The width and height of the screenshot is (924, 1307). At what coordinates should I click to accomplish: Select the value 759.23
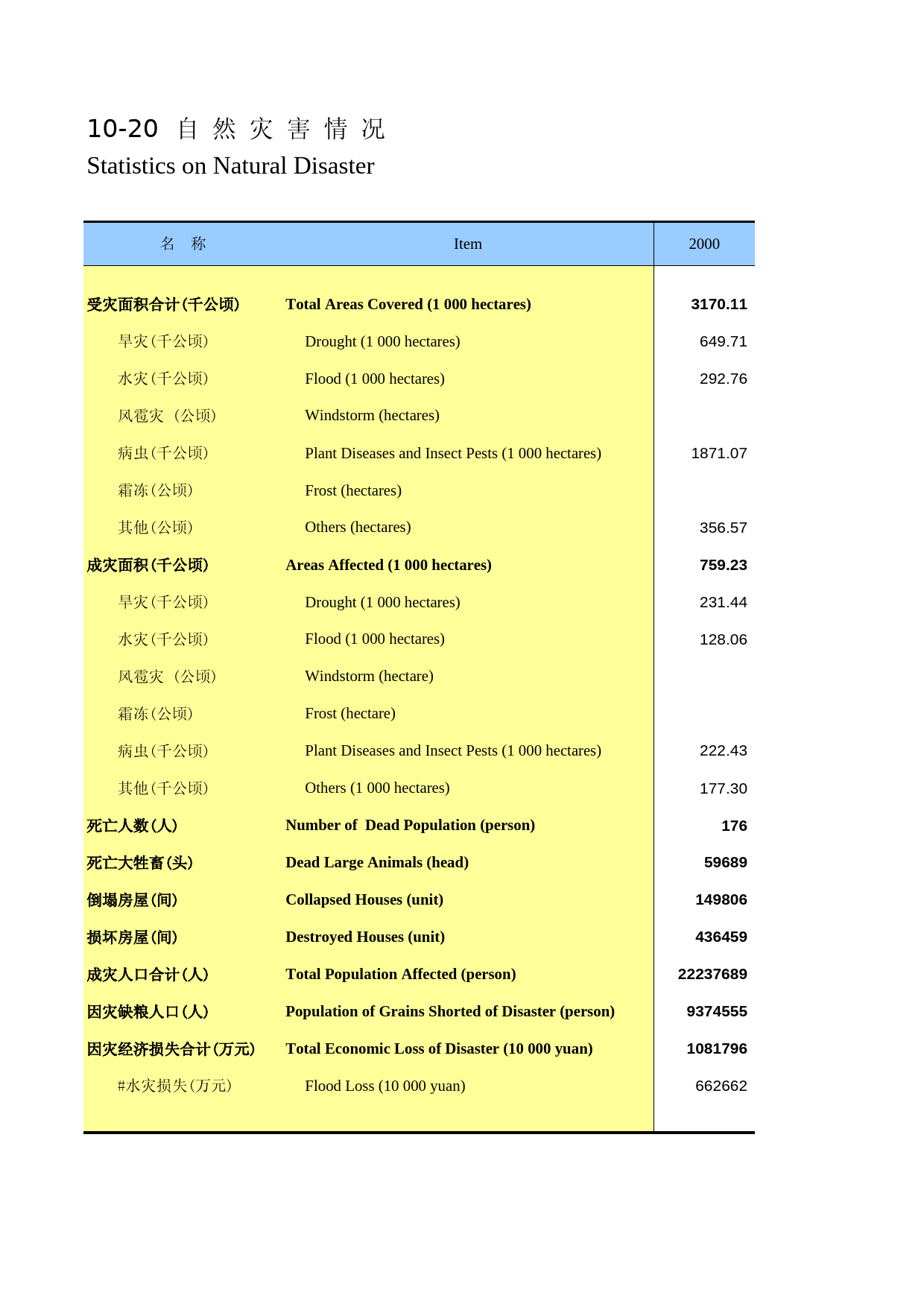(x=723, y=565)
